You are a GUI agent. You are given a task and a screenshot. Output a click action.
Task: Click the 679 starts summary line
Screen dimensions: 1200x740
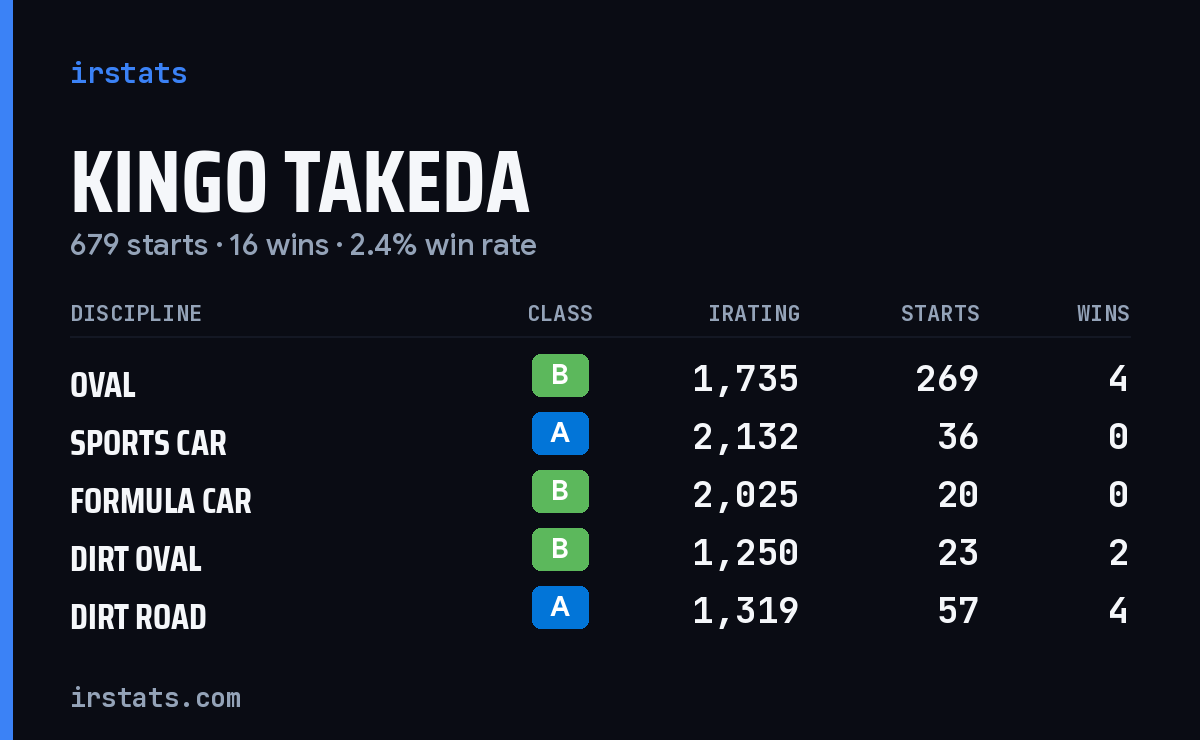[303, 245]
